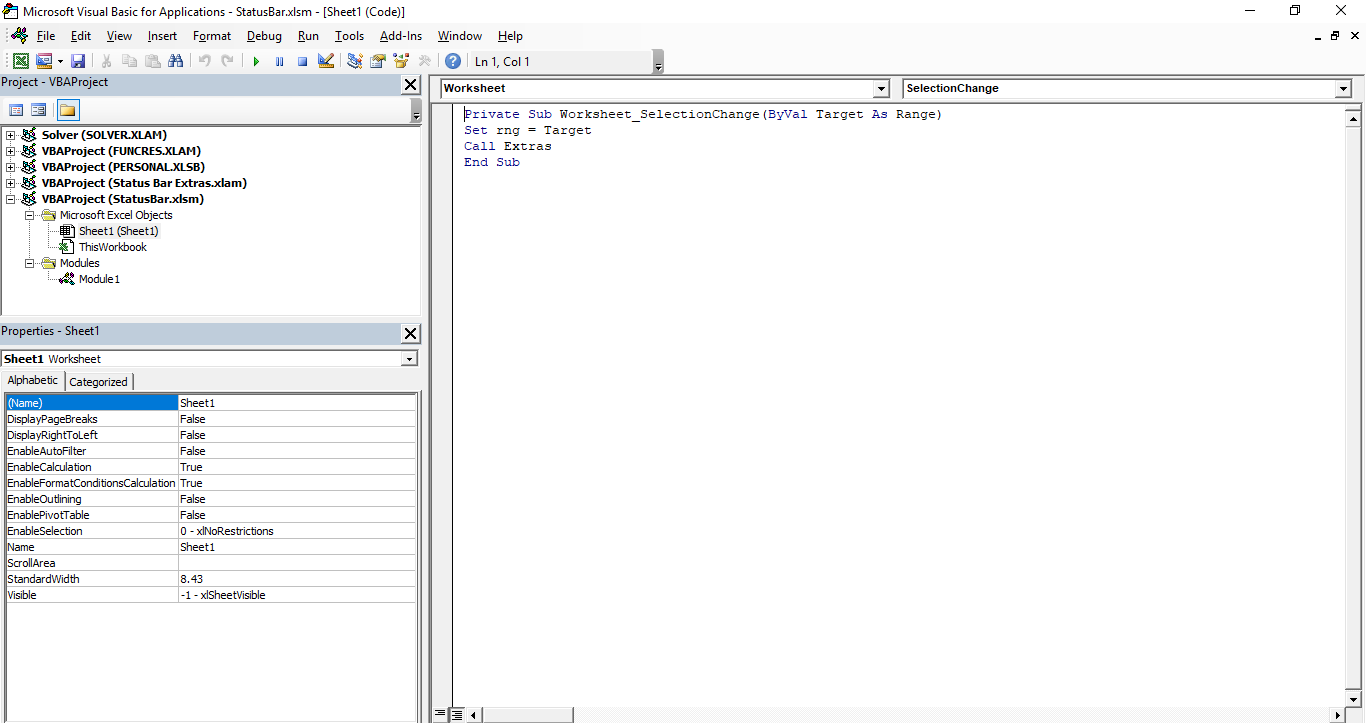This screenshot has height=723, width=1366.
Task: Open Project Explorer from toolbar icon
Action: [x=355, y=61]
